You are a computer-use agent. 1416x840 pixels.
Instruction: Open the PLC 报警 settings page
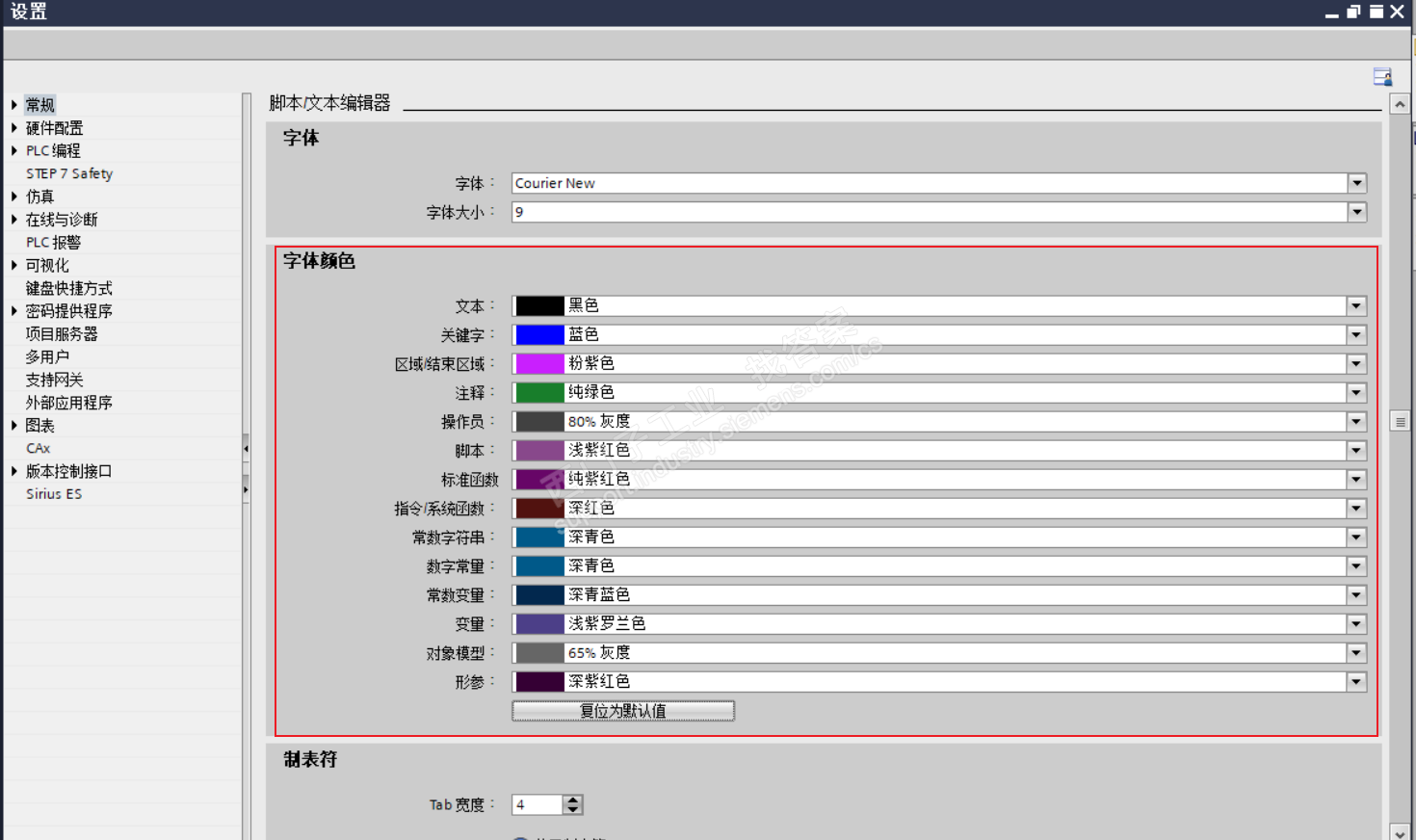(53, 243)
